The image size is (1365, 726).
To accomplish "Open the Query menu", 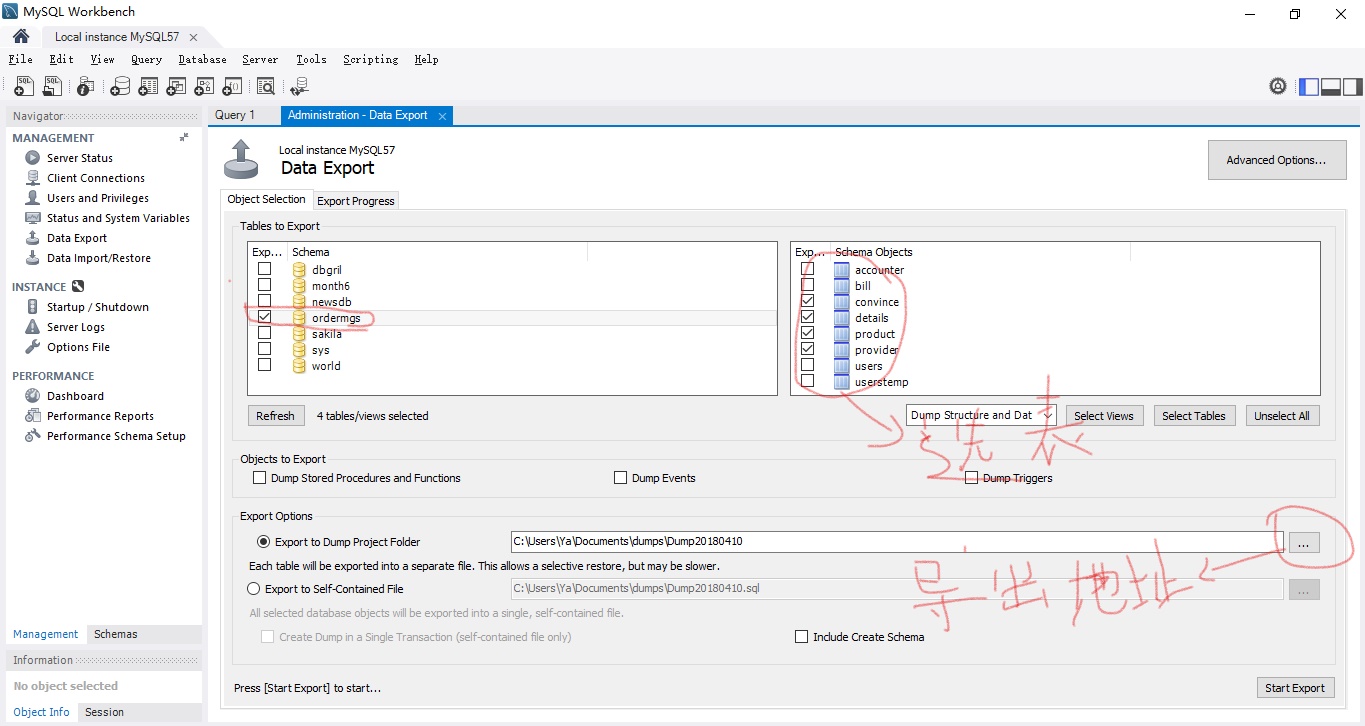I will click(x=146, y=59).
